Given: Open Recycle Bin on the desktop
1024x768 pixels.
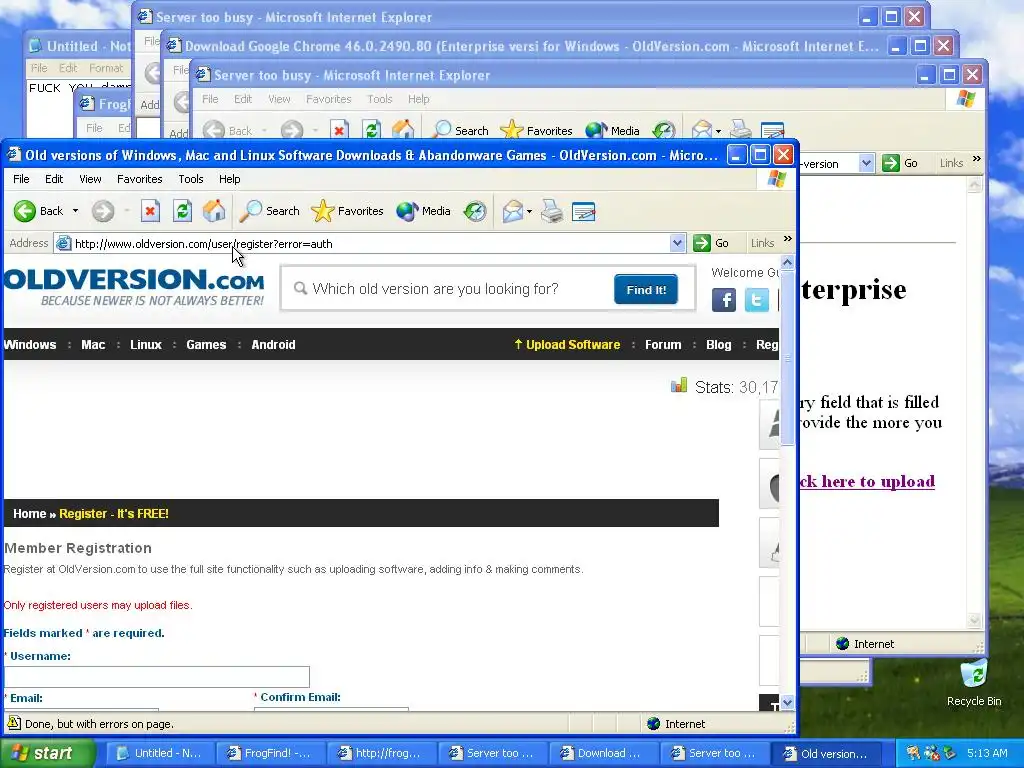Looking at the screenshot, I should coord(974,682).
